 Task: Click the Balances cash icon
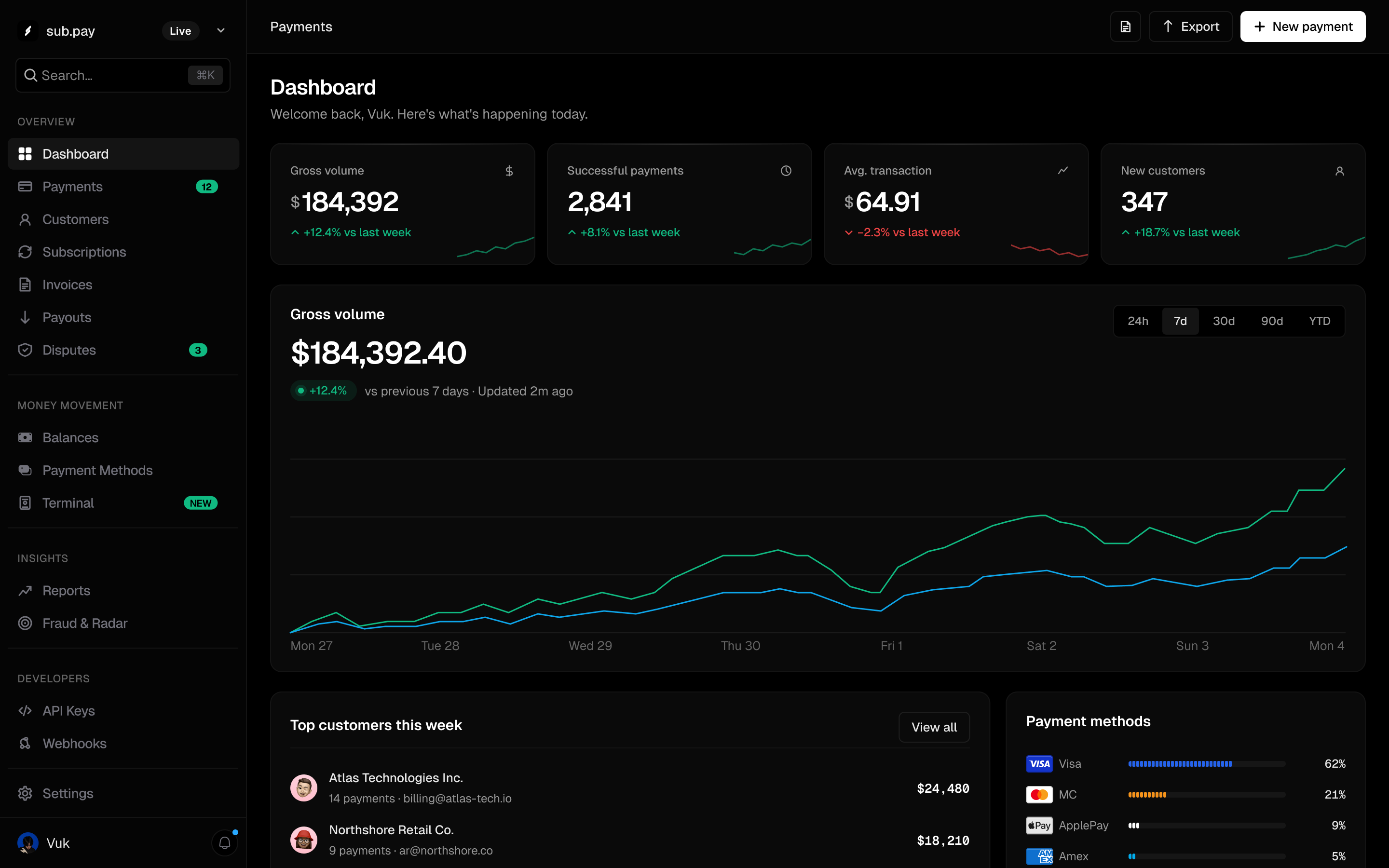pyautogui.click(x=25, y=437)
